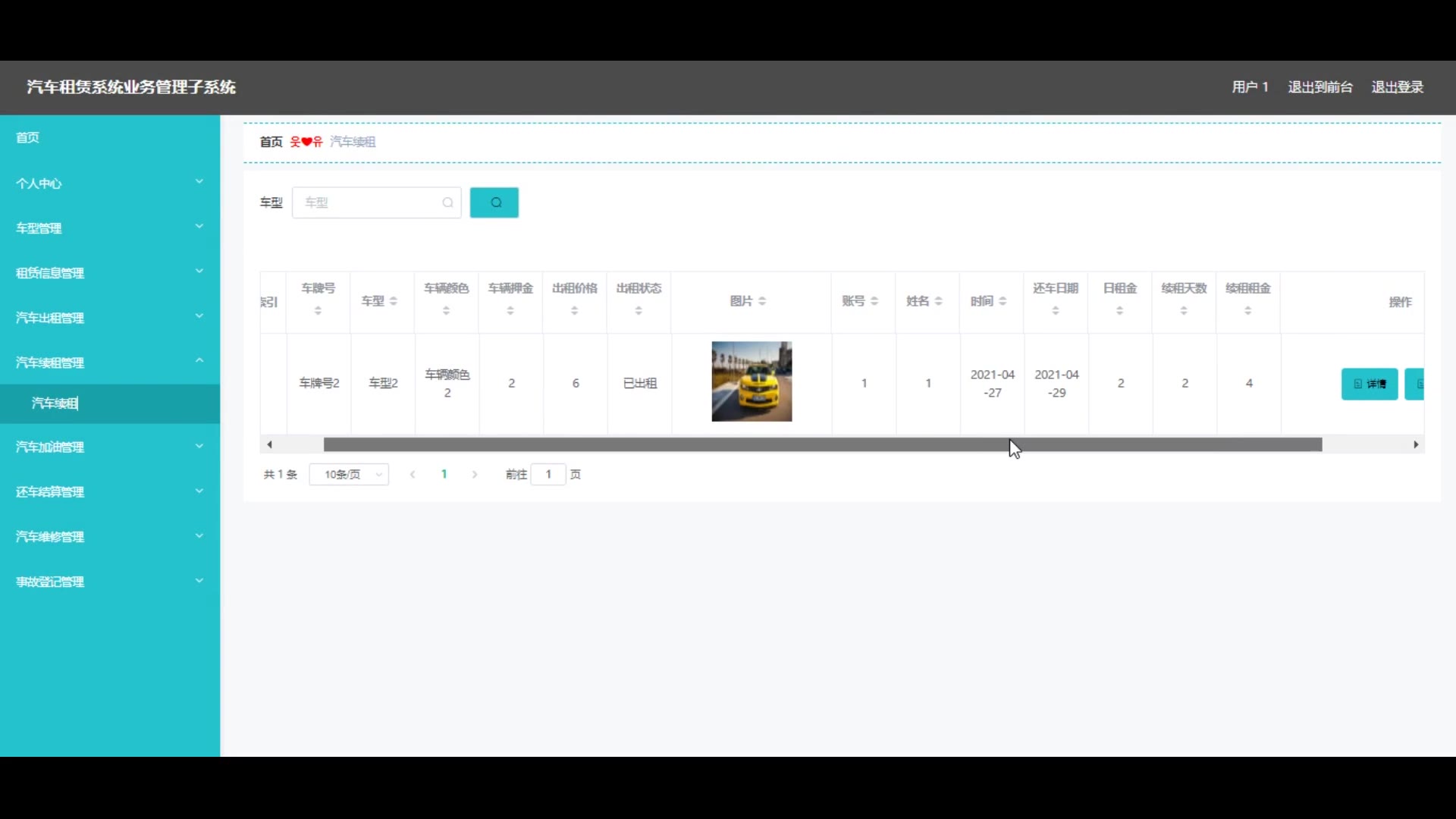Open 首页 in the sidebar
This screenshot has width=1456, height=819.
(x=28, y=137)
